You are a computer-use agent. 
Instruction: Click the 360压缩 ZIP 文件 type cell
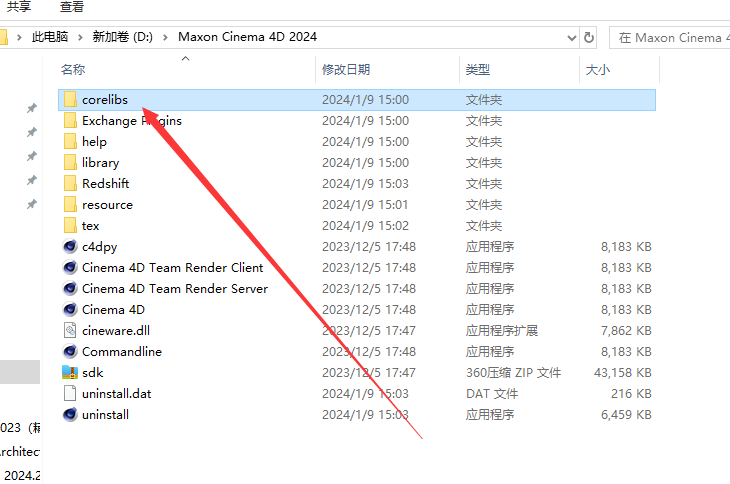pos(514,373)
